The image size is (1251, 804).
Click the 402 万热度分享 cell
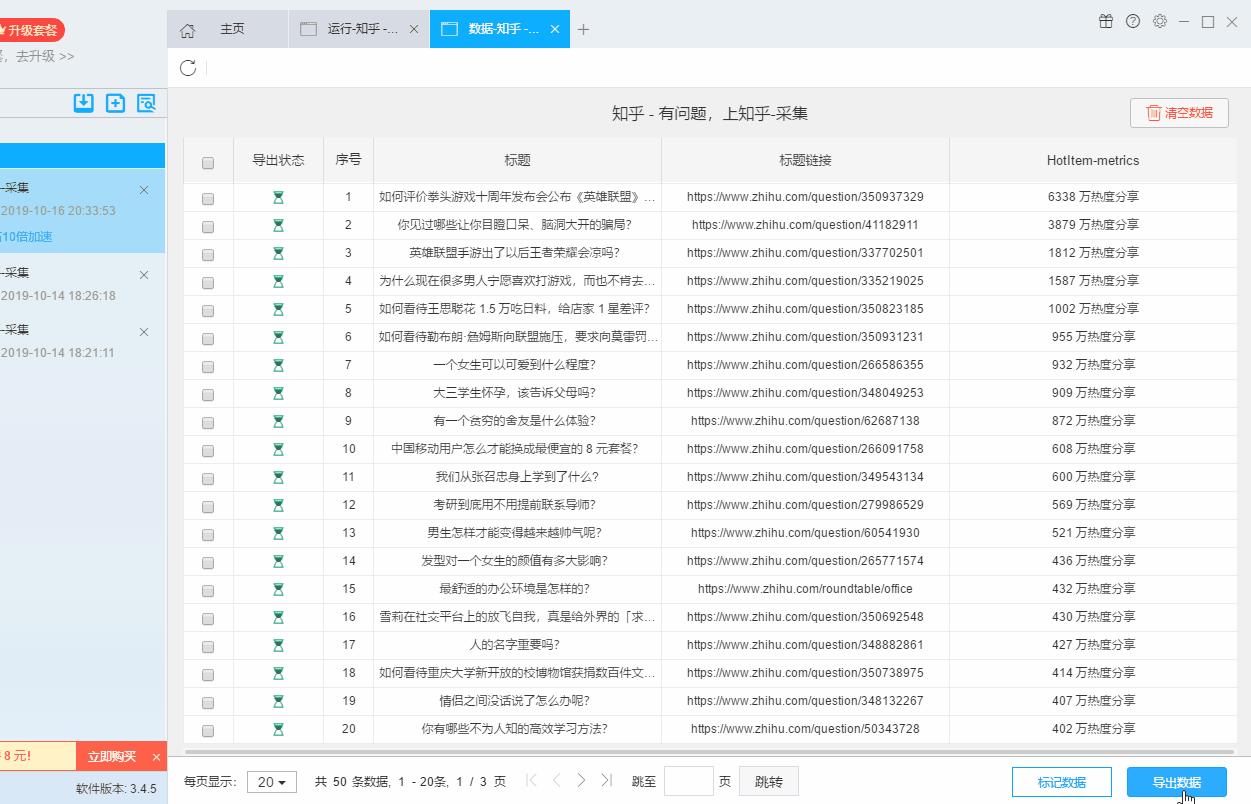tap(1092, 729)
